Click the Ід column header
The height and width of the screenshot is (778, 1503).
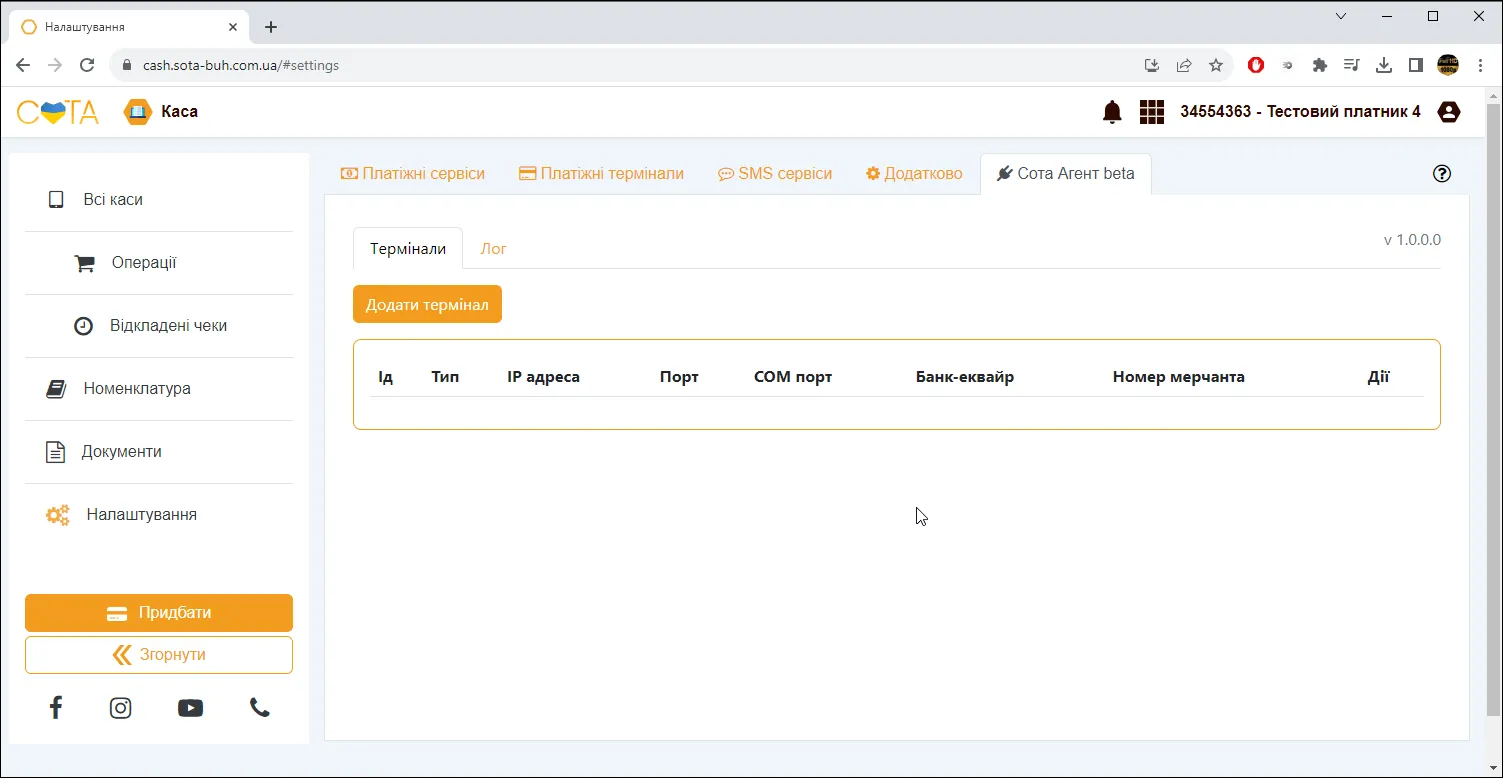tap(385, 377)
